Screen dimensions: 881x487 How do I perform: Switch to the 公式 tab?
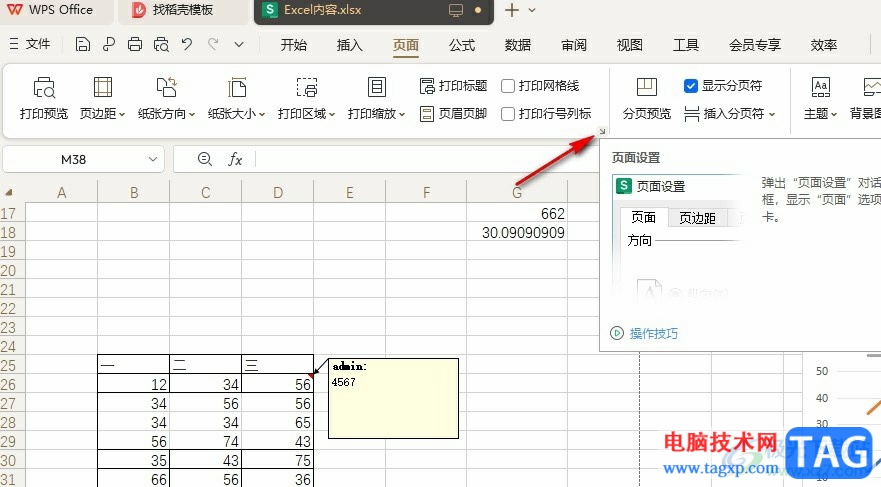(462, 45)
